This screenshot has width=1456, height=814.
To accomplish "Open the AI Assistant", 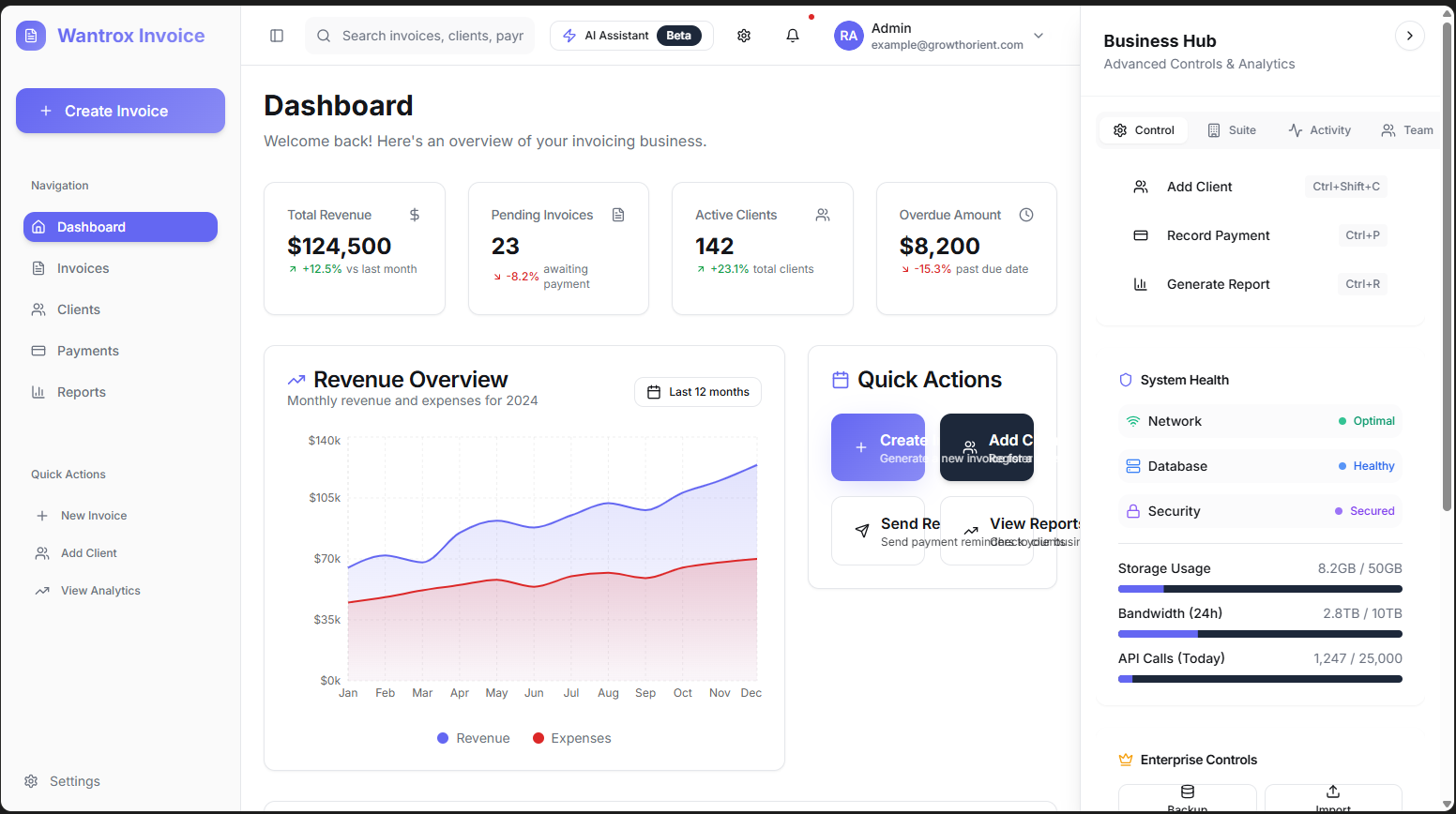I will pos(629,35).
